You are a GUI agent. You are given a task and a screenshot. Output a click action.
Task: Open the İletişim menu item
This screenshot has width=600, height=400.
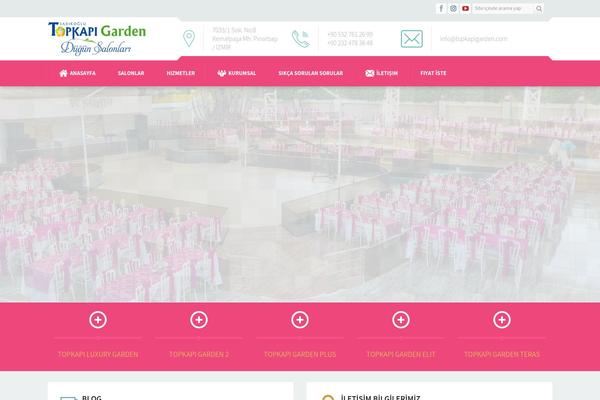(x=387, y=73)
